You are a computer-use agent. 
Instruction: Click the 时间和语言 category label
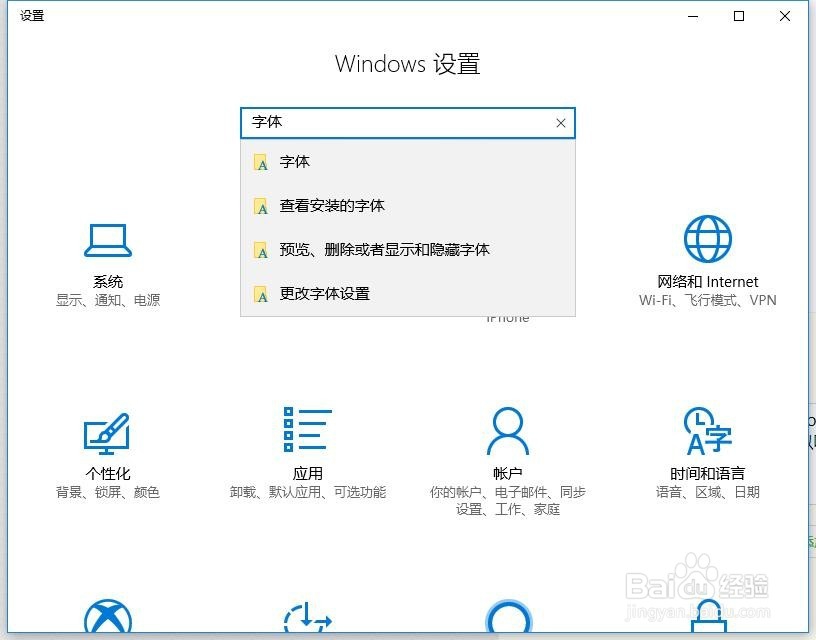click(707, 473)
